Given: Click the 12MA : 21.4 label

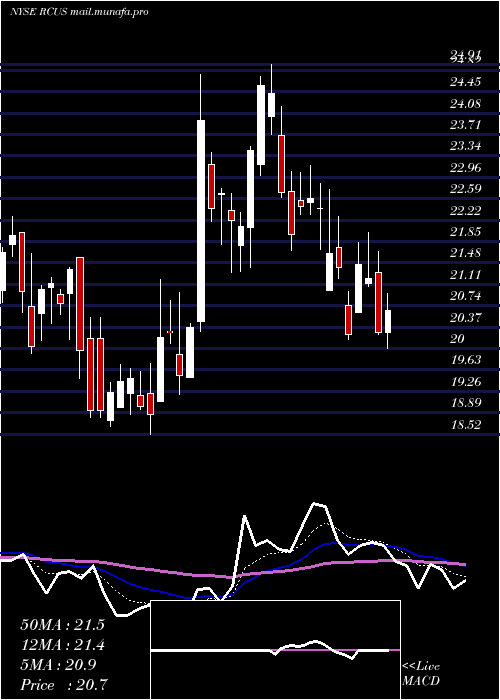Looking at the screenshot, I should coord(62,645).
